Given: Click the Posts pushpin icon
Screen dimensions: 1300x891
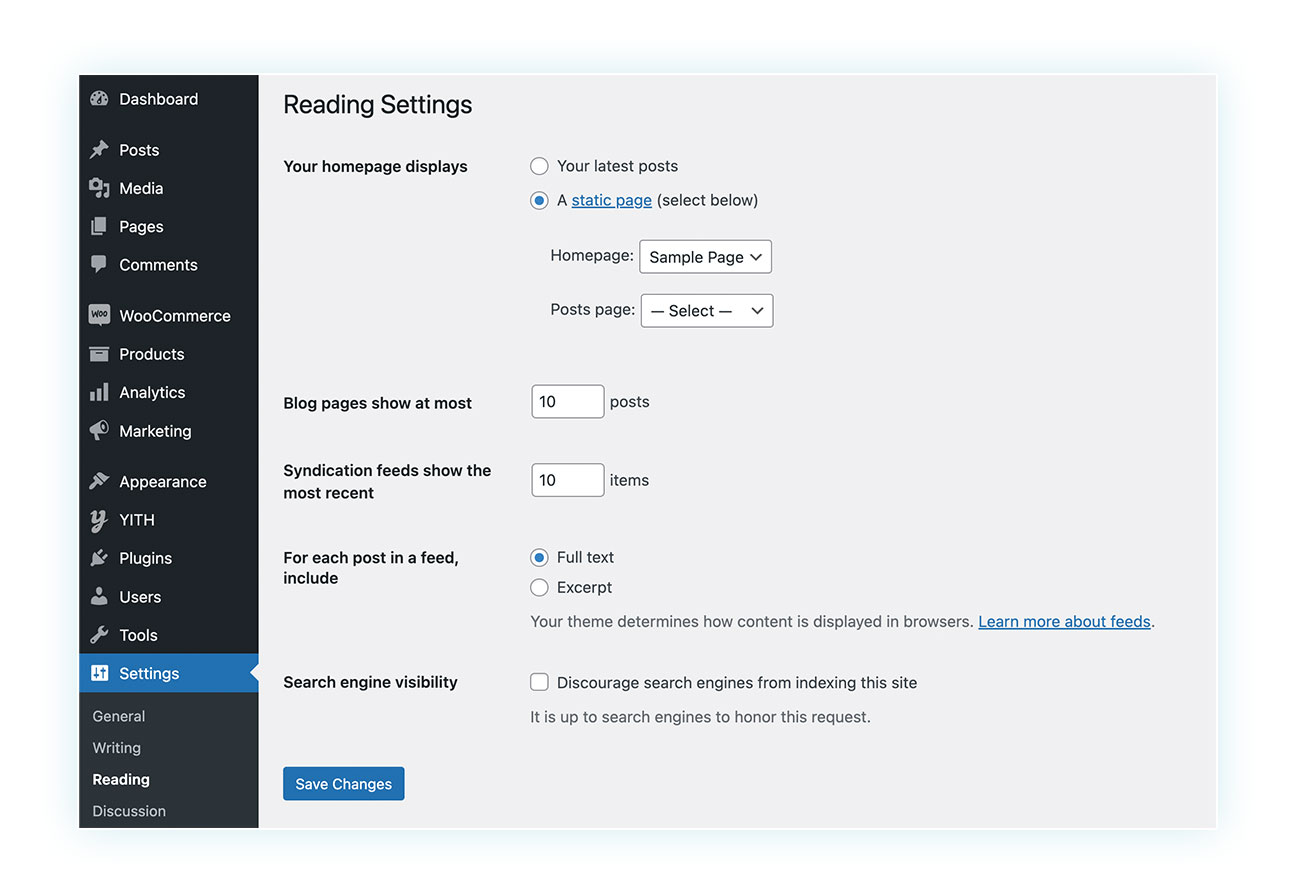Looking at the screenshot, I should (x=99, y=150).
